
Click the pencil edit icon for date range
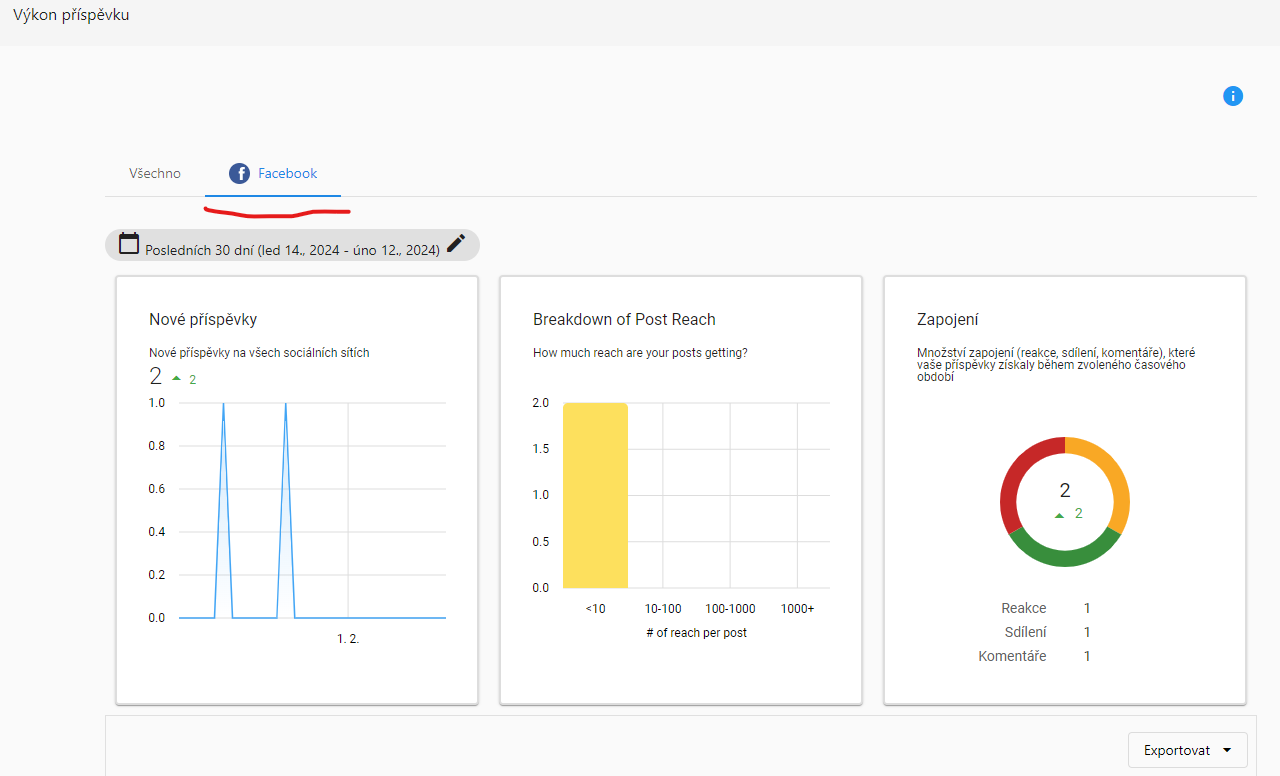pyautogui.click(x=456, y=243)
